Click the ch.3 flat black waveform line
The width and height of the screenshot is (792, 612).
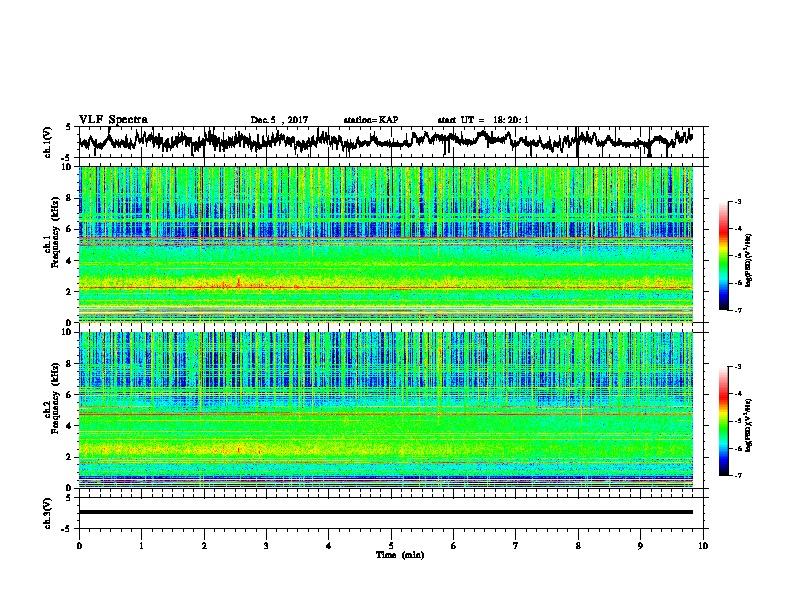point(386,512)
